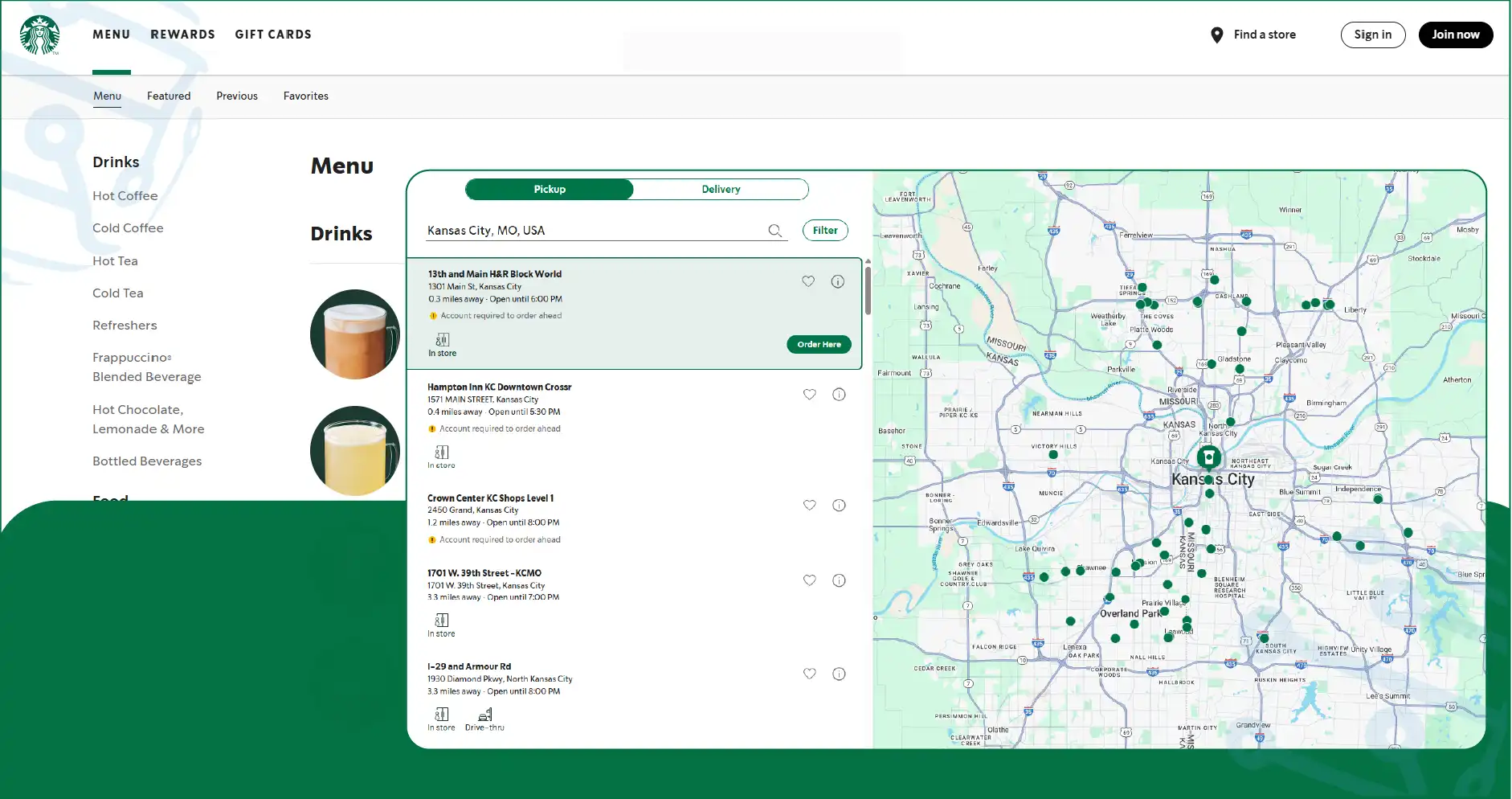Open MENU in top navigation

pos(112,35)
